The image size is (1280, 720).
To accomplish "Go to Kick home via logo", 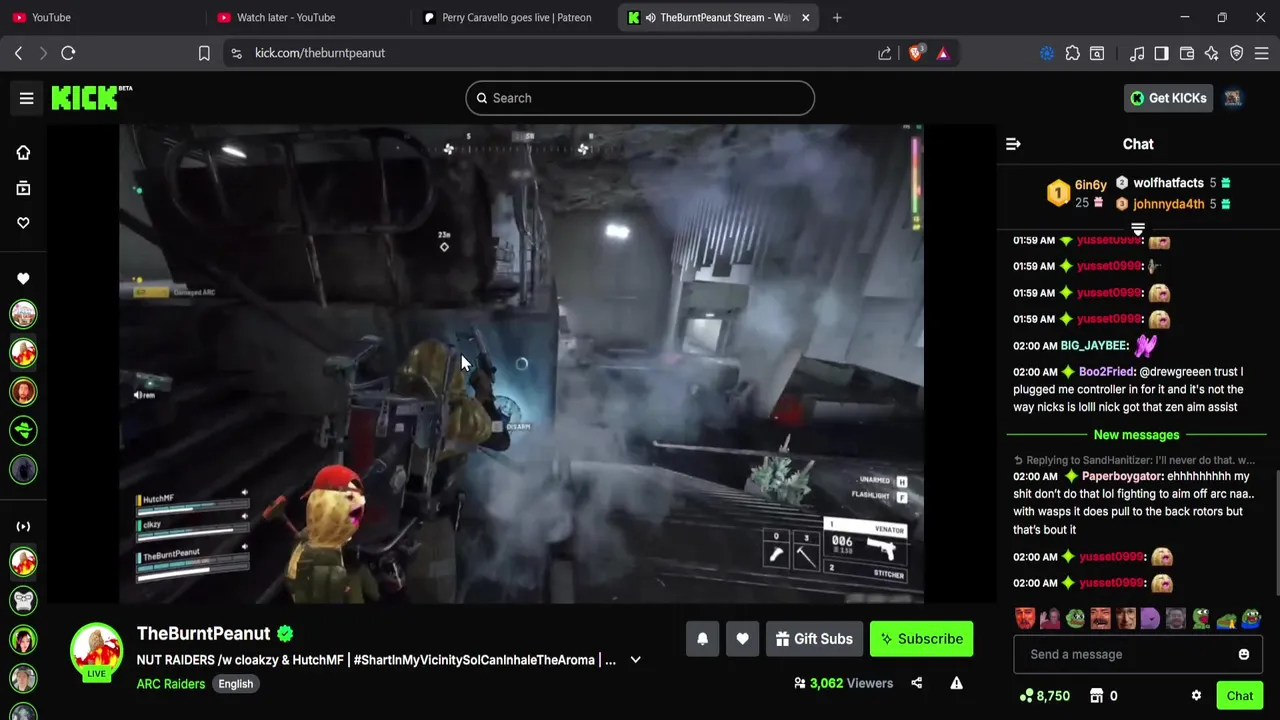I will 92,97.
